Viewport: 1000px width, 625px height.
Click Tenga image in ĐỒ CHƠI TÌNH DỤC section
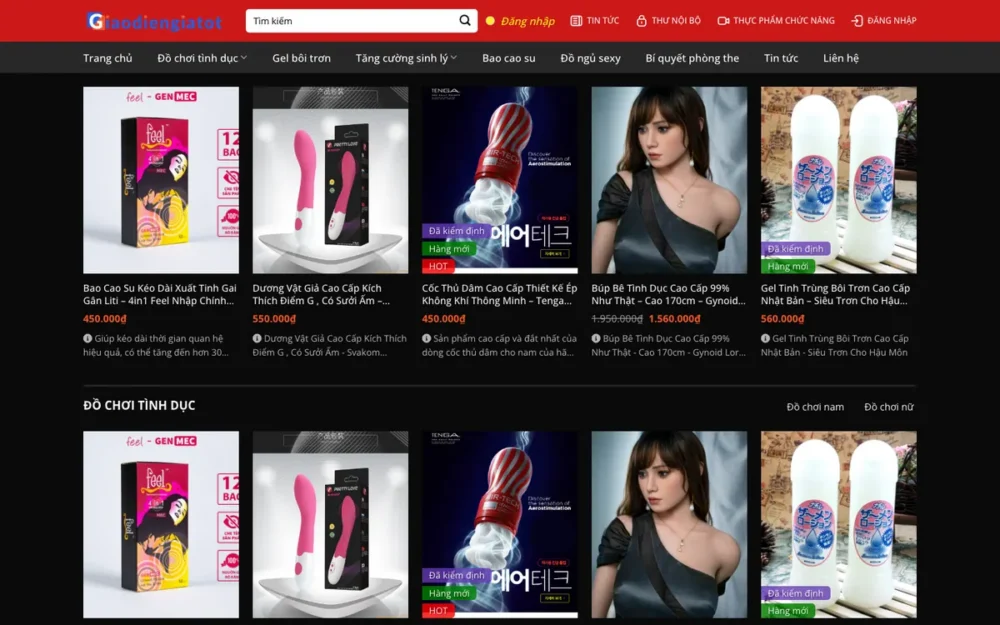(x=499, y=524)
